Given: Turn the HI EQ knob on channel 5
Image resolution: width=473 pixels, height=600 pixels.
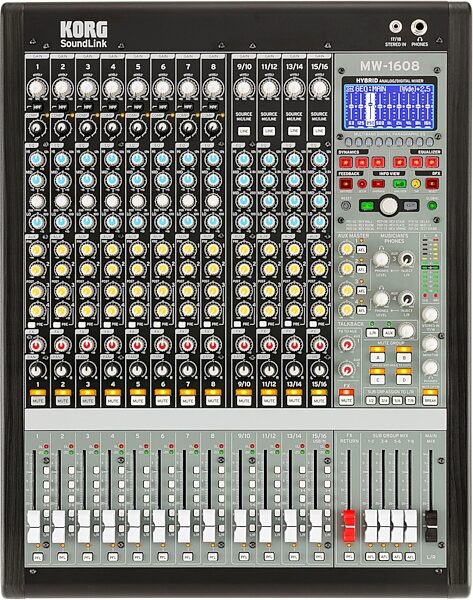Looking at the screenshot, I should pyautogui.click(x=137, y=159).
